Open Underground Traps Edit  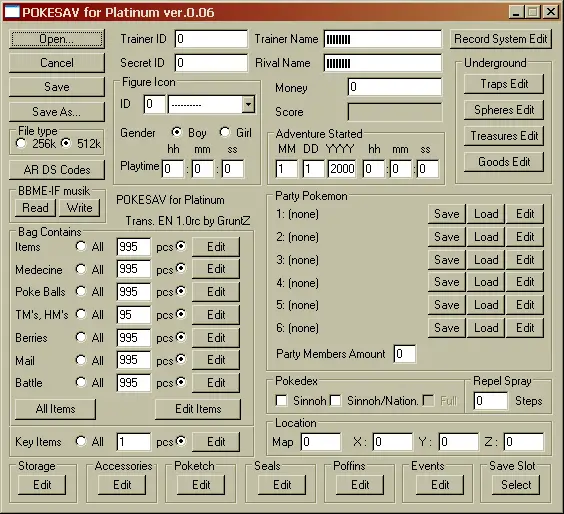[504, 84]
